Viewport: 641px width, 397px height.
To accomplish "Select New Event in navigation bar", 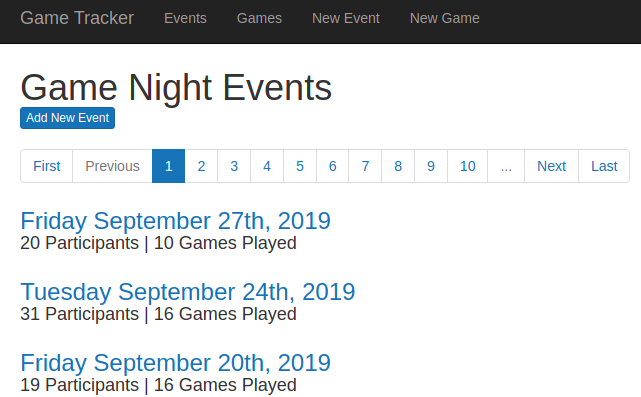I will 346,18.
